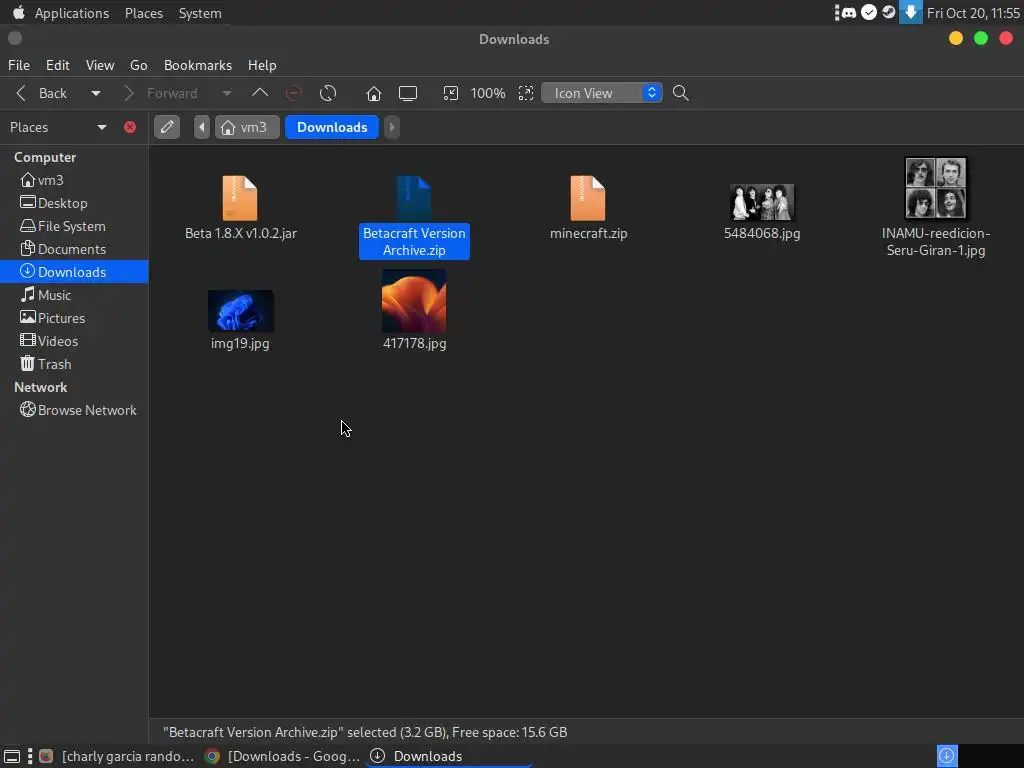This screenshot has height=768, width=1024.
Task: Go up to the parent folder
Action: click(260, 93)
